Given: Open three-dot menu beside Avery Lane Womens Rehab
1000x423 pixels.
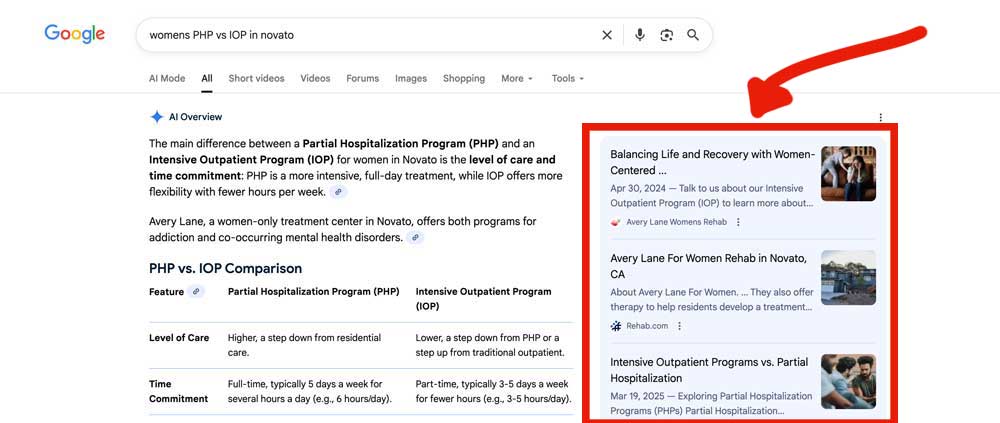Looking at the screenshot, I should tap(739, 222).
